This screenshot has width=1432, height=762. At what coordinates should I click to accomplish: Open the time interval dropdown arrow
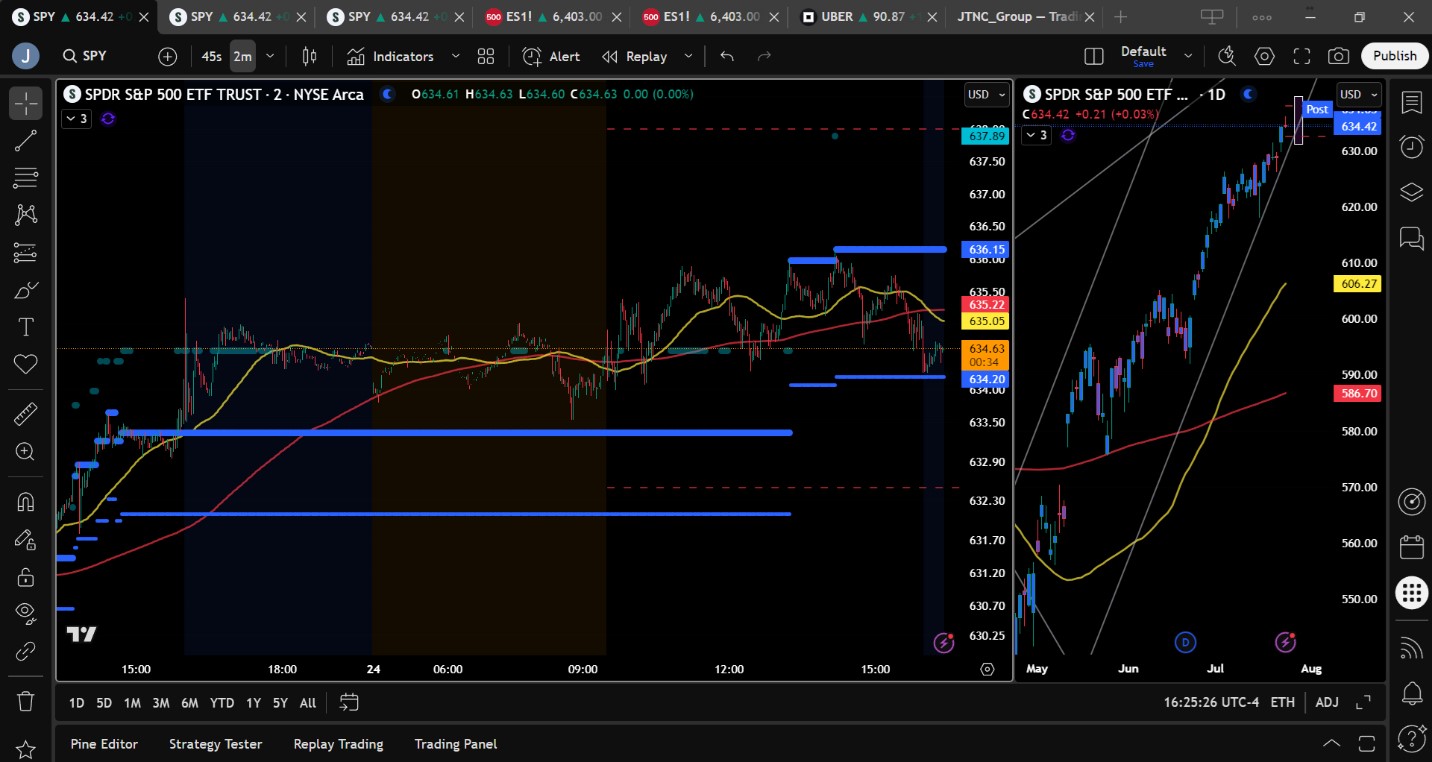coord(270,57)
